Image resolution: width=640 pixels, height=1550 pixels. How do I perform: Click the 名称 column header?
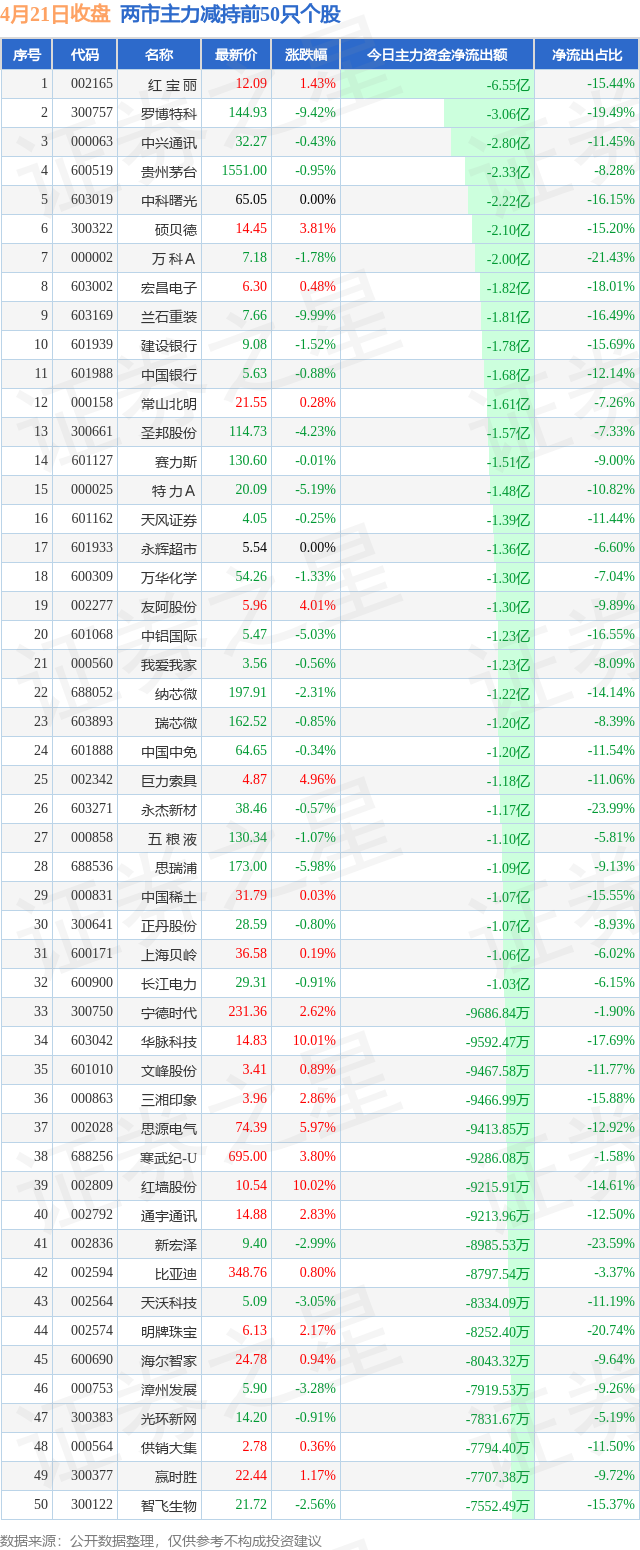pos(159,55)
